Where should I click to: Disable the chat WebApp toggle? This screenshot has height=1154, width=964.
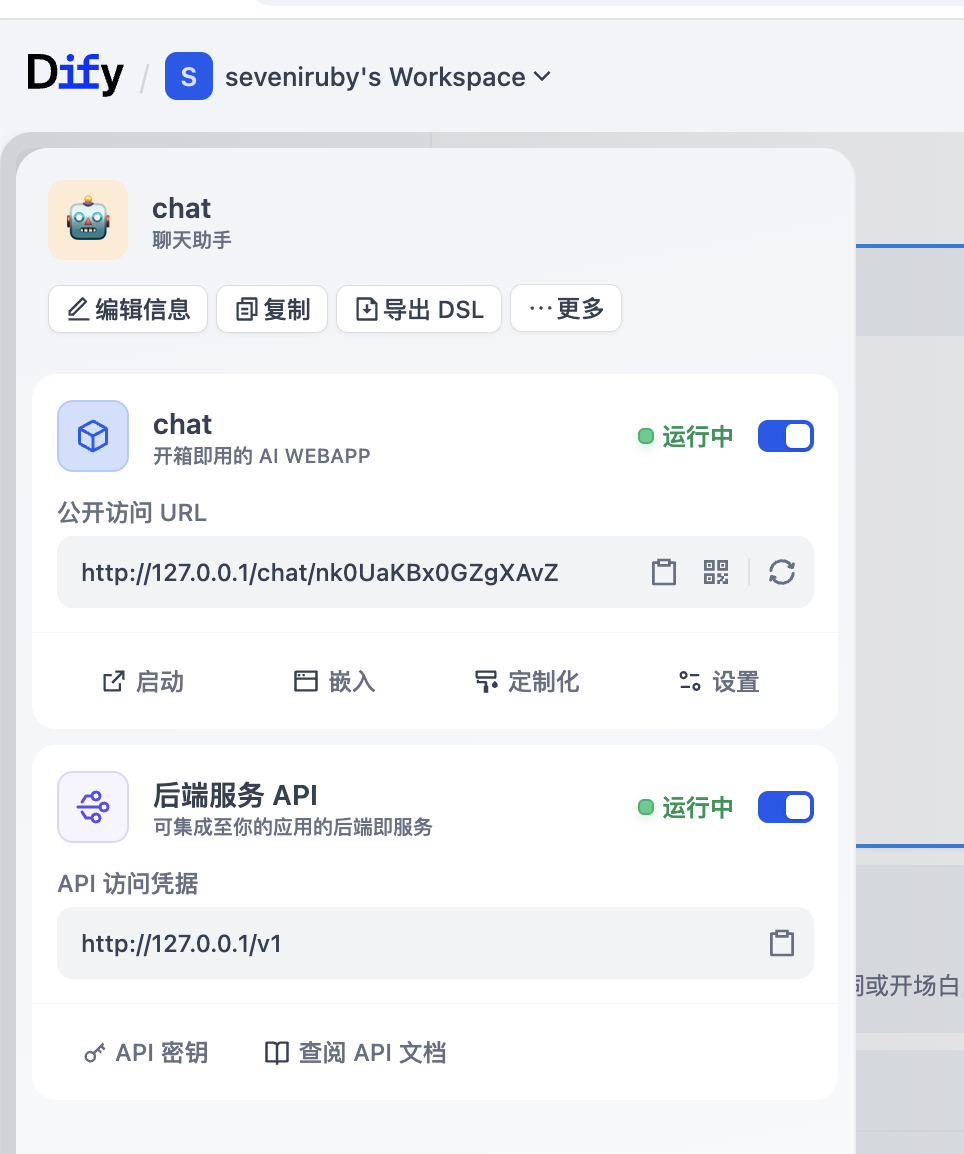[x=786, y=436]
